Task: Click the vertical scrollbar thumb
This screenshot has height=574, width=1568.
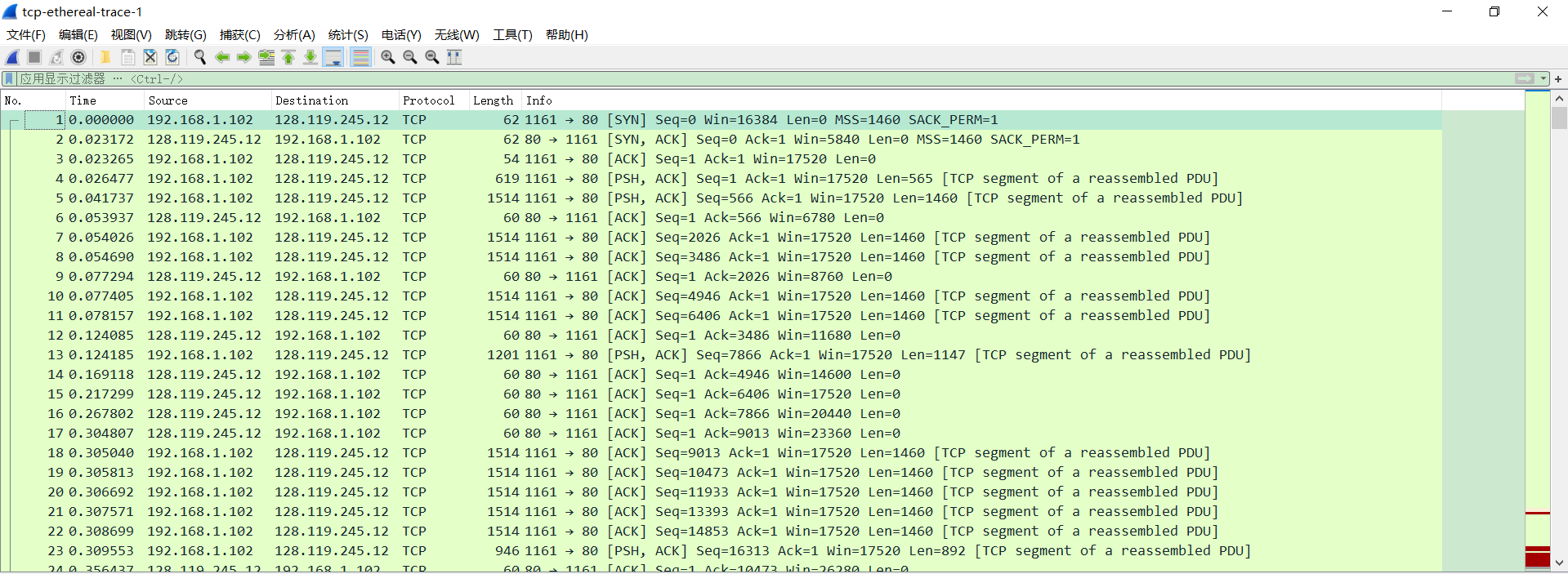Action: (1559, 118)
